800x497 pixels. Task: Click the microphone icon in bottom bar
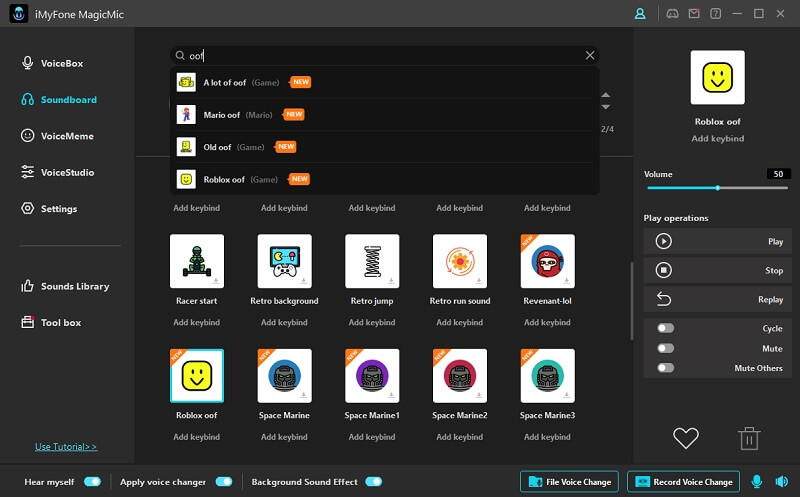click(757, 482)
